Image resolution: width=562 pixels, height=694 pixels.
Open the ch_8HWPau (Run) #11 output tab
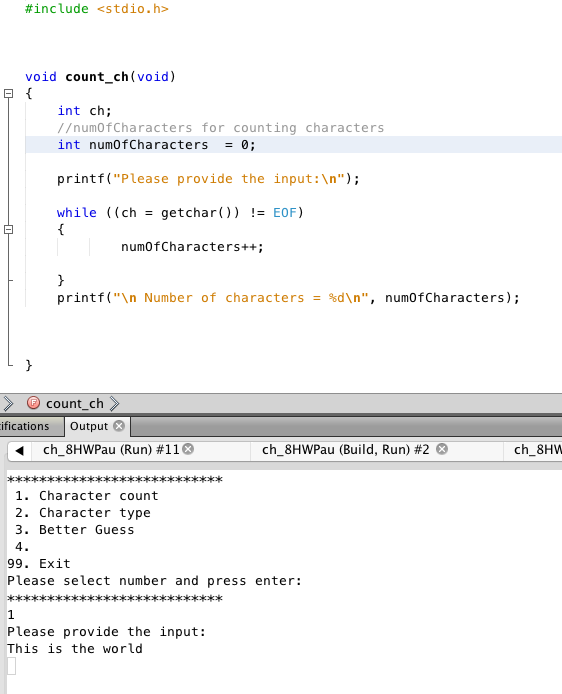(x=111, y=450)
